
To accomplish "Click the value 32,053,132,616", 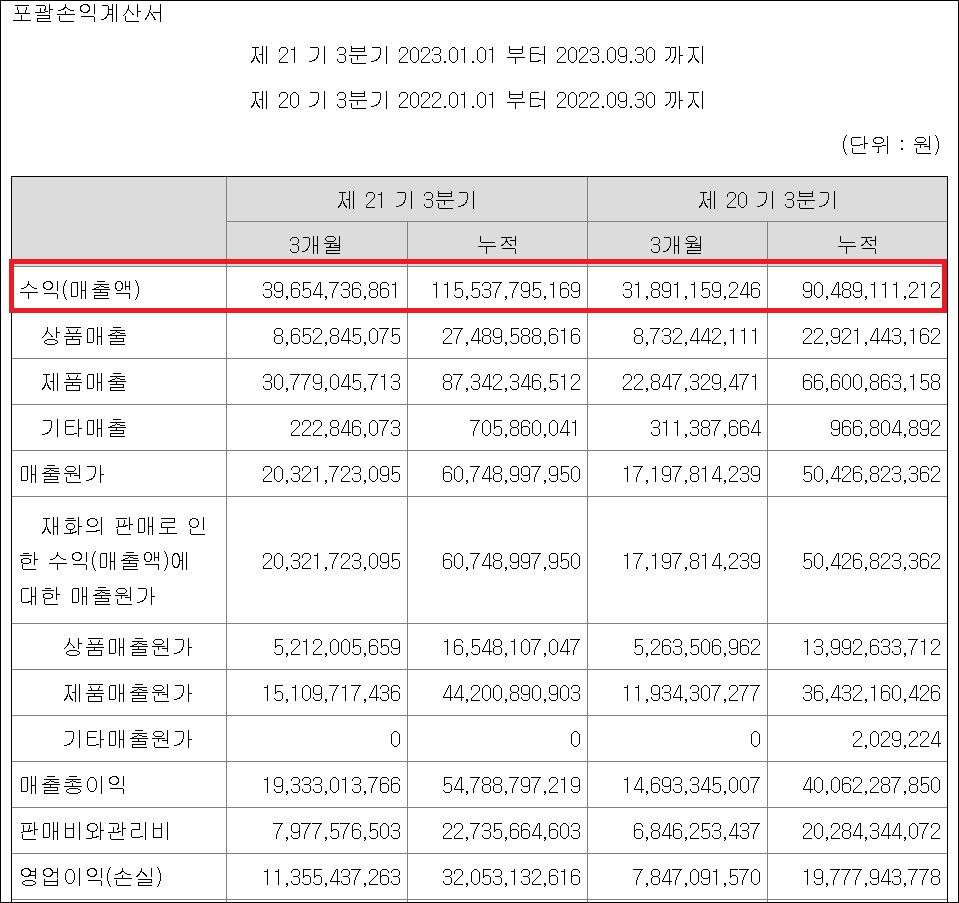I will (511, 877).
